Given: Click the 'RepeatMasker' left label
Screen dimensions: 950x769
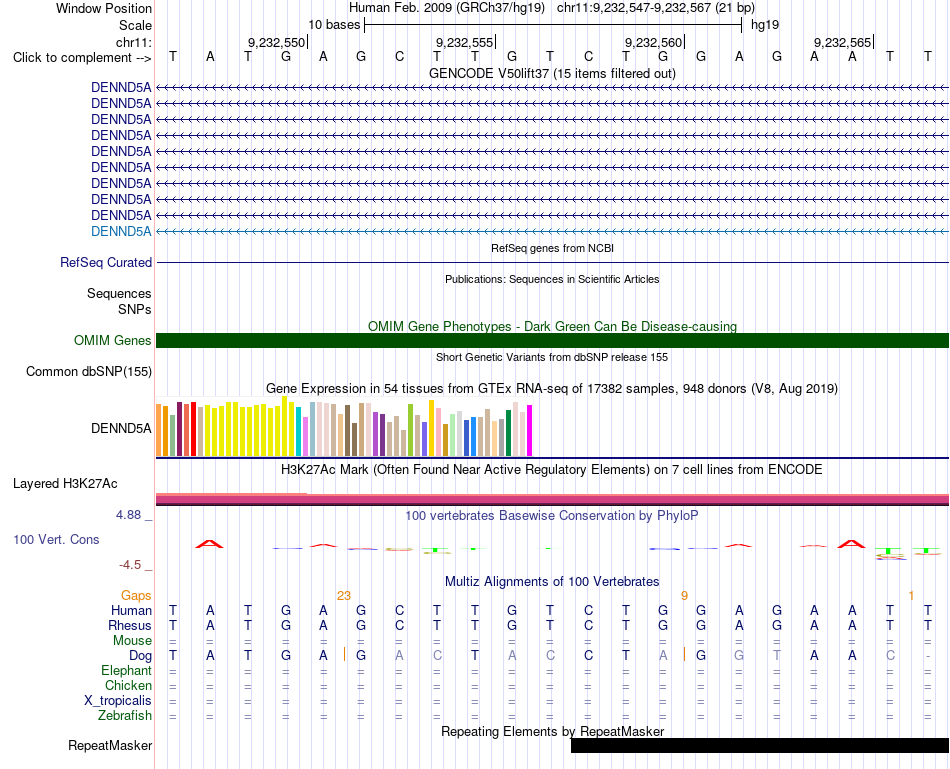Looking at the screenshot, I should point(110,745).
